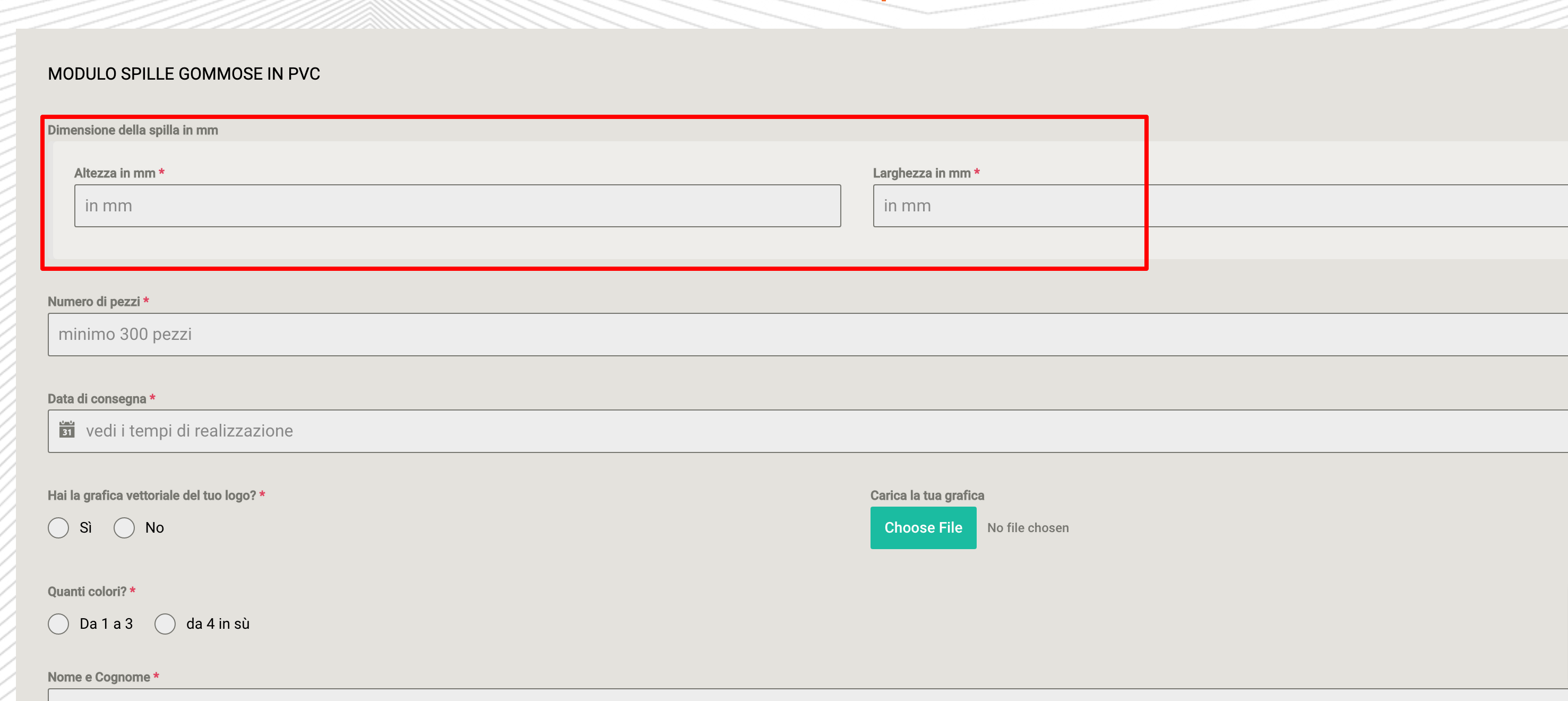Select No for vector graphic question
The width and height of the screenshot is (1568, 701).
coord(124,527)
